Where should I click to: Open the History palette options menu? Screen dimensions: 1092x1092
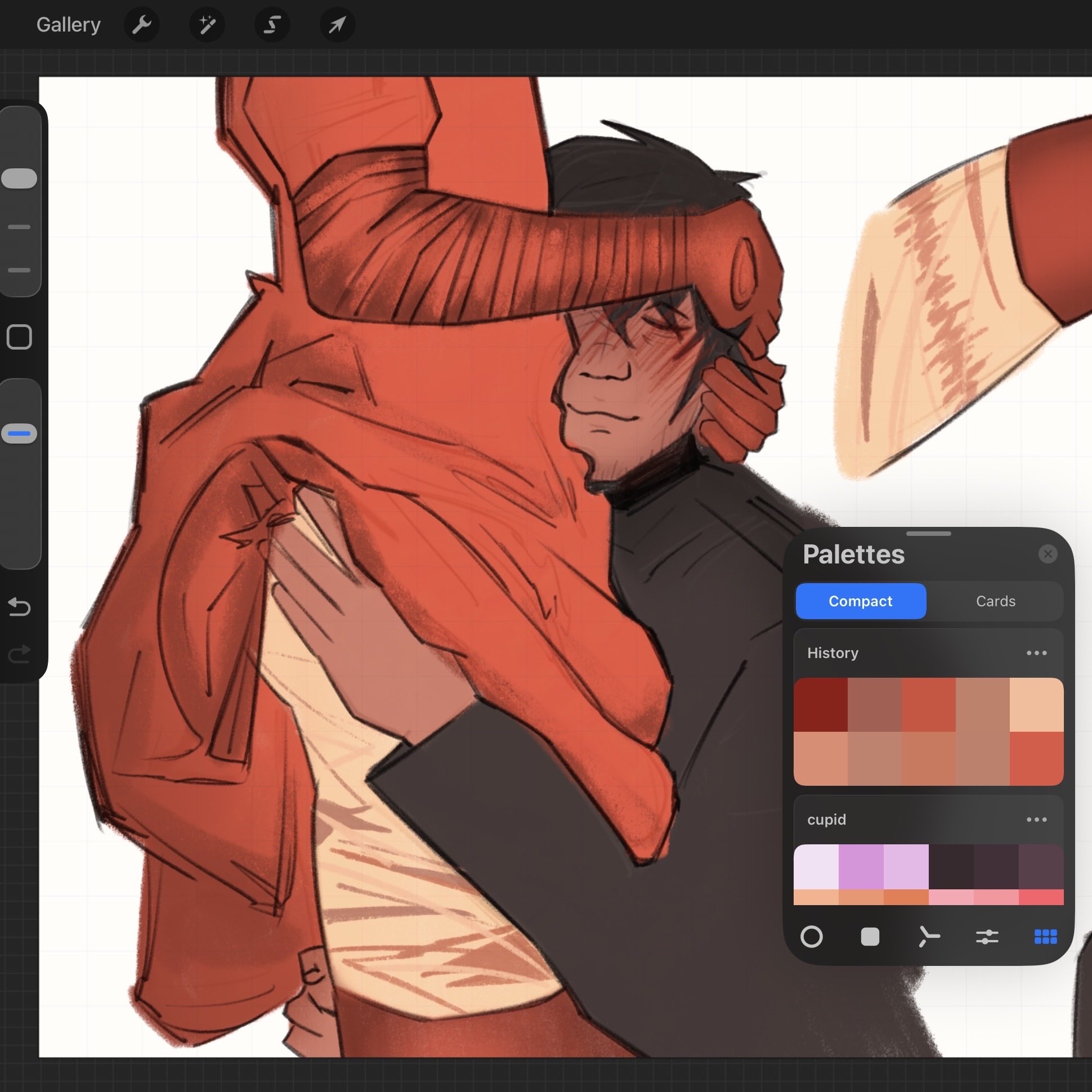pos(1036,653)
